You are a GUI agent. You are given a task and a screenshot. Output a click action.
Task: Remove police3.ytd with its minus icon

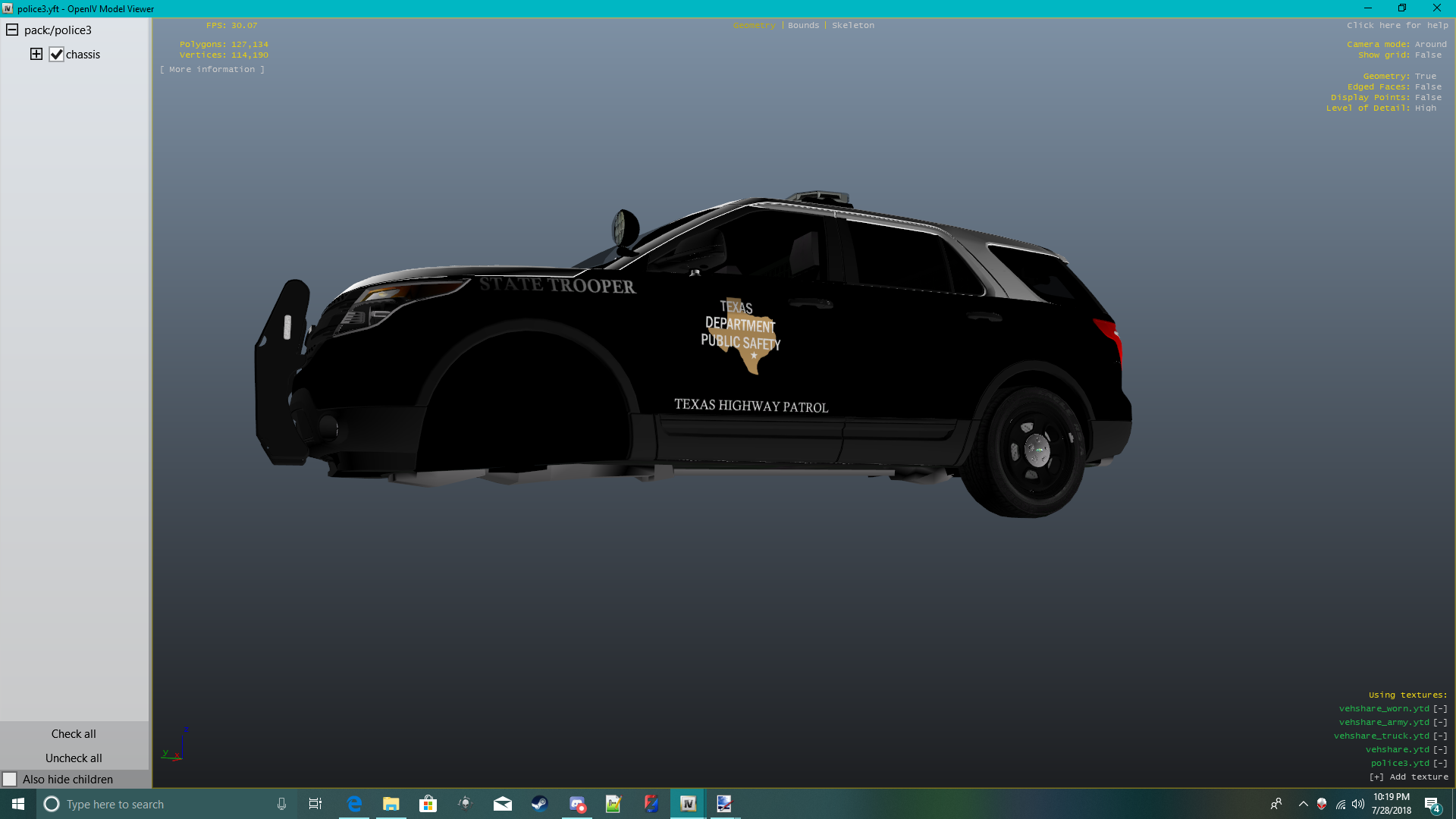coord(1439,763)
